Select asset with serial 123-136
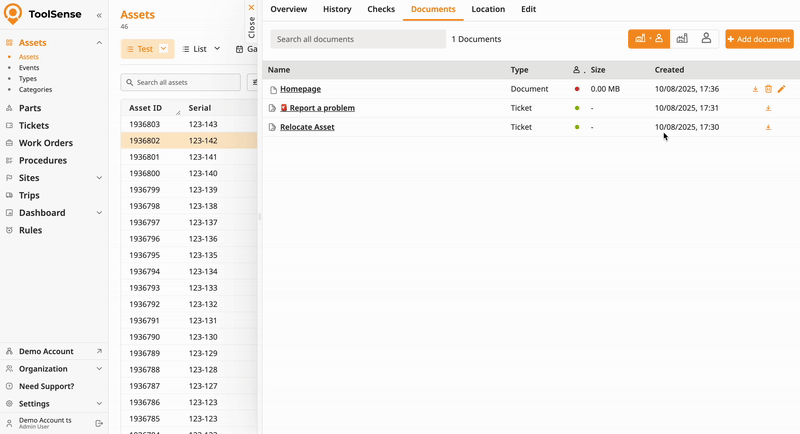The height and width of the screenshot is (434, 800). click(189, 239)
